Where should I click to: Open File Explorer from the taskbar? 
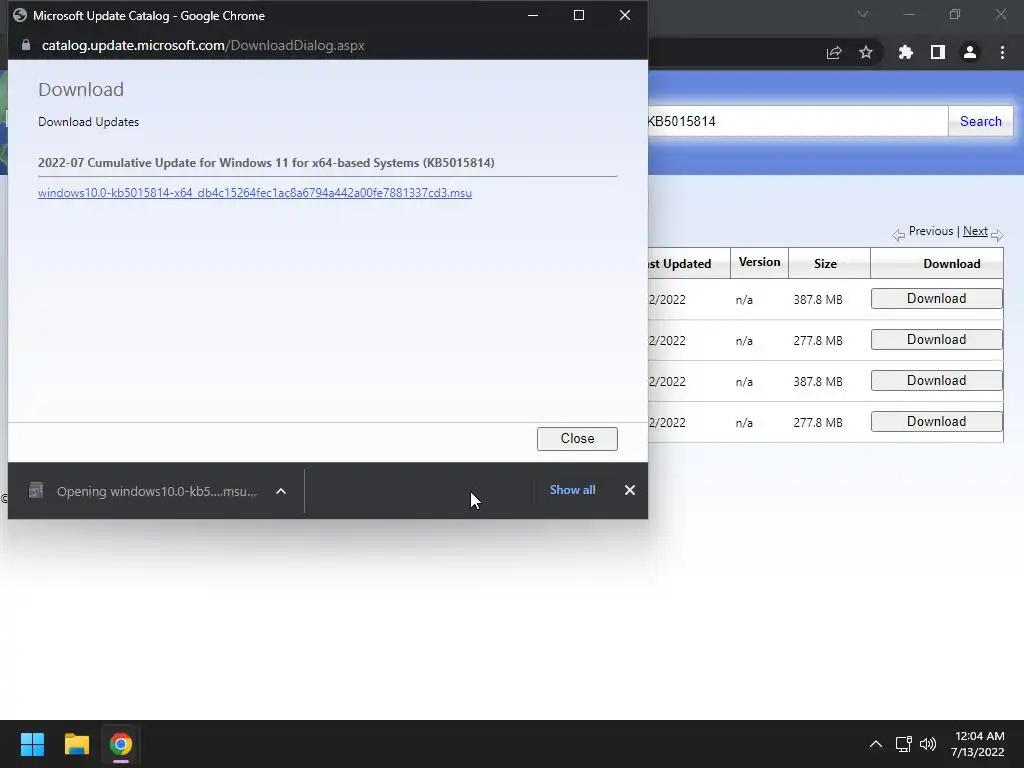[76, 744]
